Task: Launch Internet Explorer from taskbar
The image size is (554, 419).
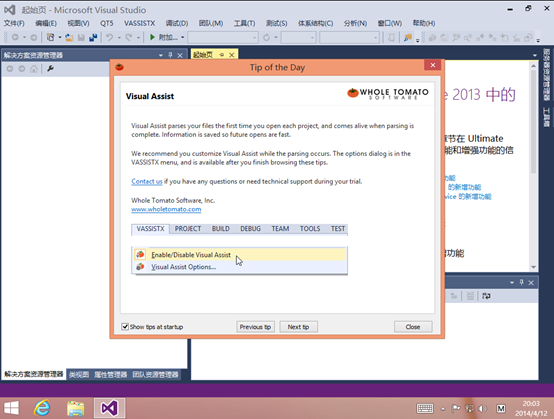Action: click(x=42, y=408)
